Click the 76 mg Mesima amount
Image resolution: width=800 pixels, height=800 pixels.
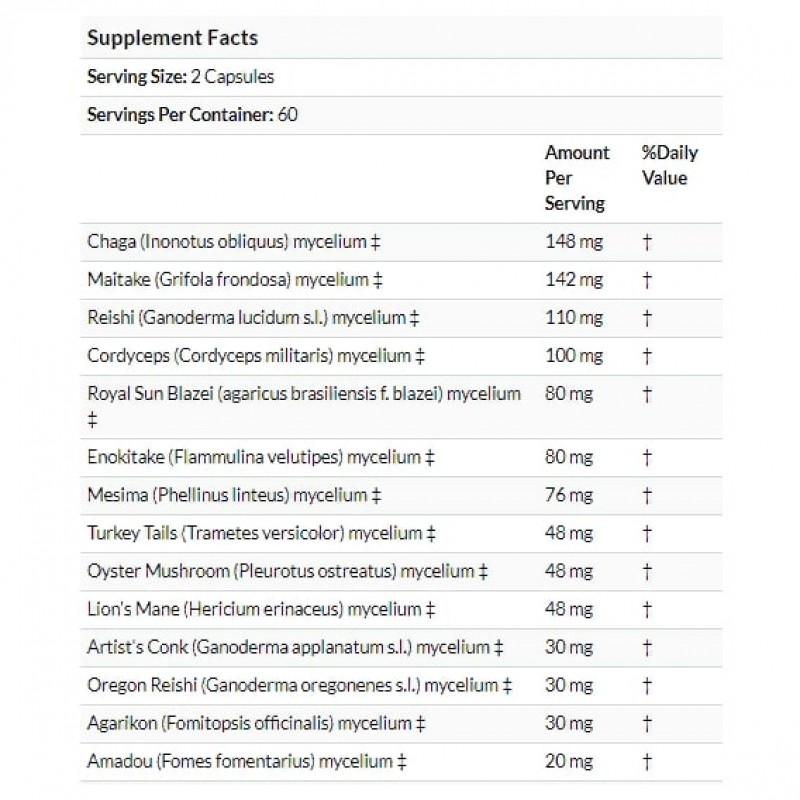(569, 495)
